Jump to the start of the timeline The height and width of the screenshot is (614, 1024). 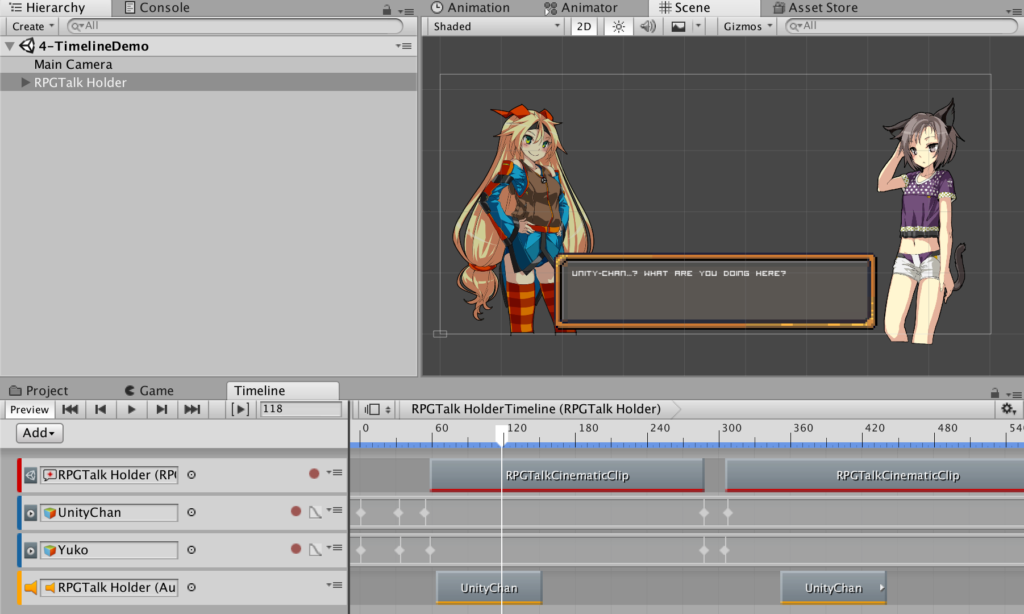(x=70, y=410)
